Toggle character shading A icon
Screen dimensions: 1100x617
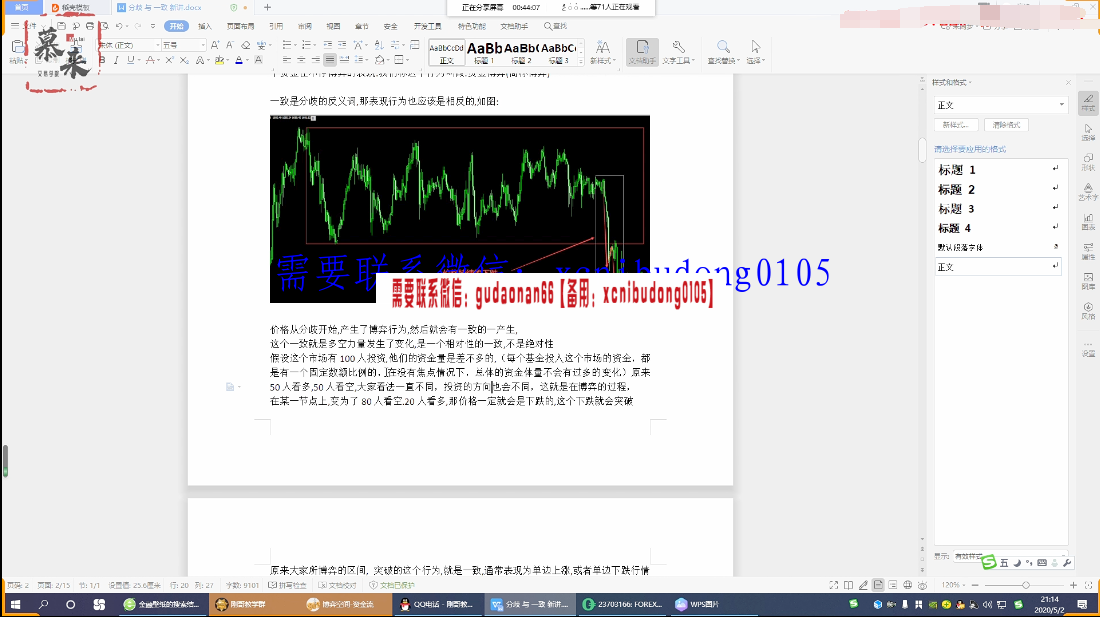(x=258, y=60)
